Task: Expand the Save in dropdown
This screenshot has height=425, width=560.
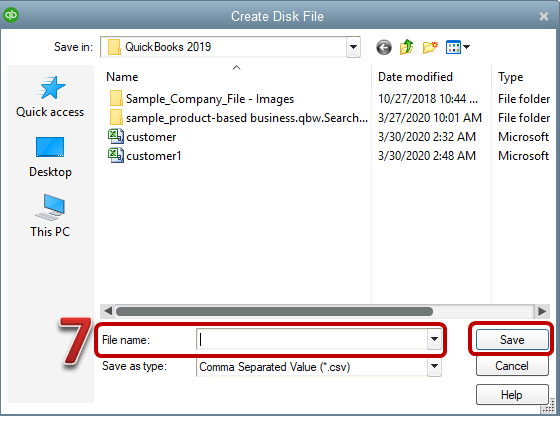Action: click(x=353, y=47)
